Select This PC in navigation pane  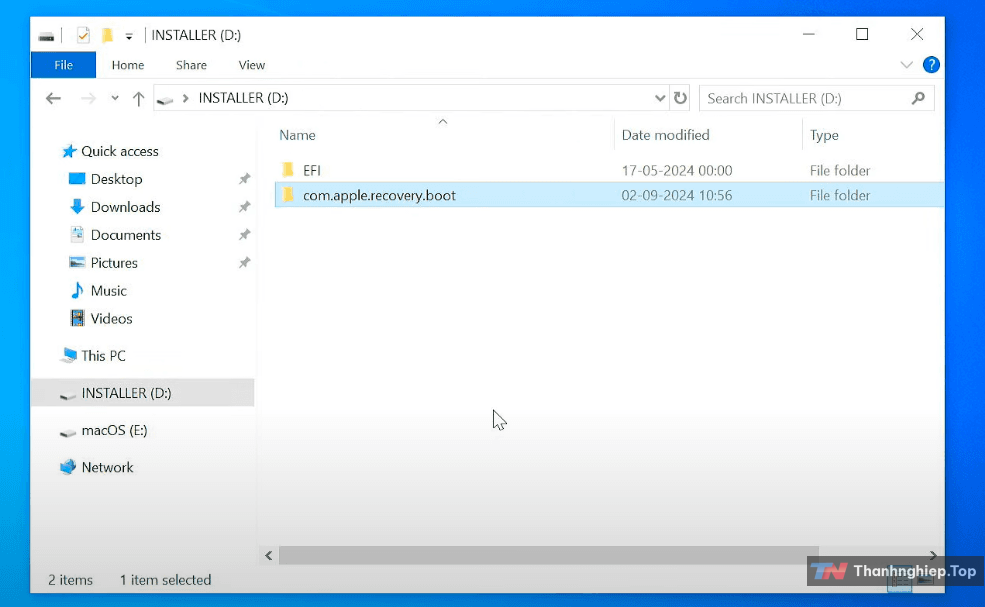[103, 356]
